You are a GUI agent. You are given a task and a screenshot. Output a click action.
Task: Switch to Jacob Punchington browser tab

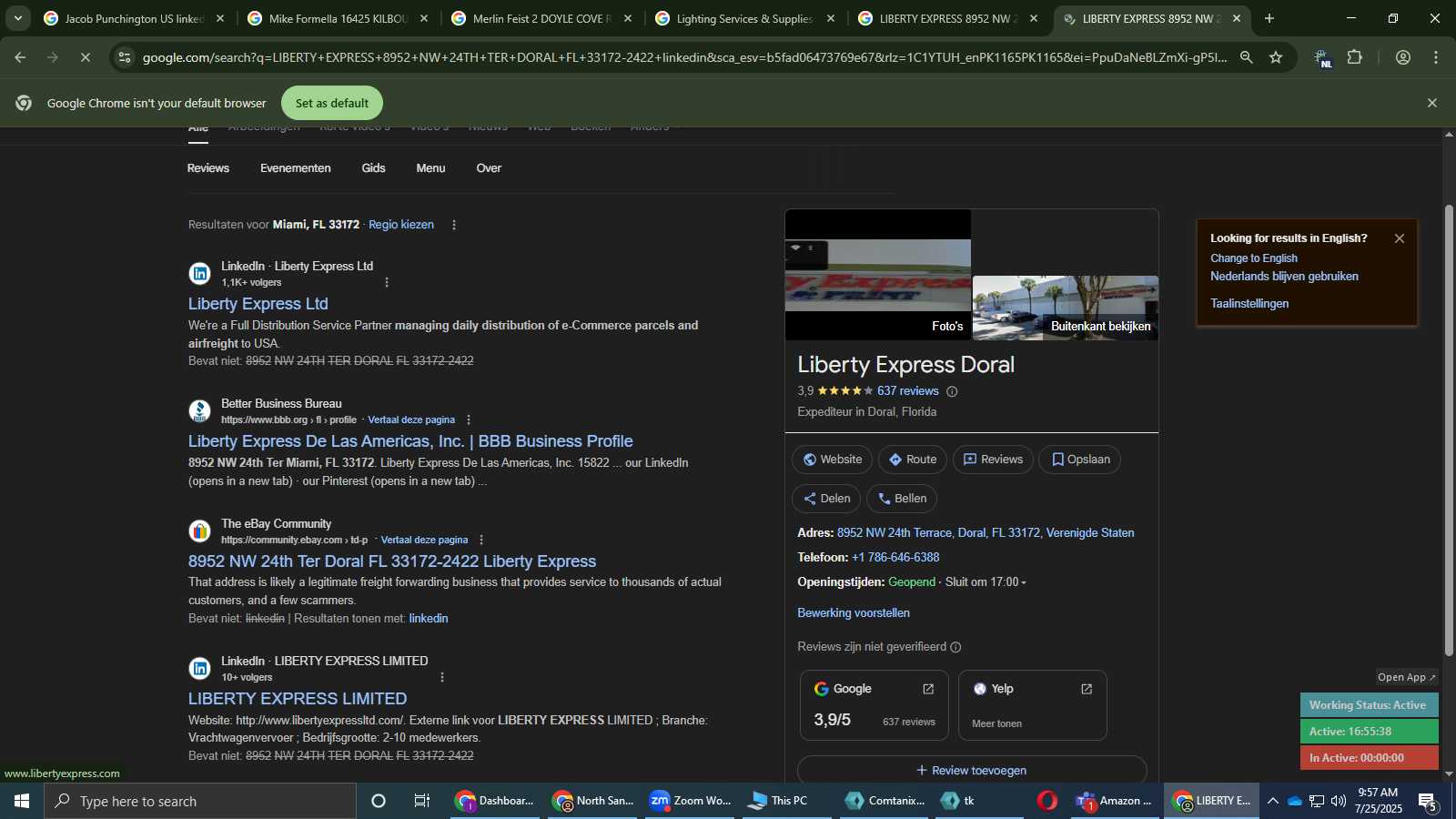pos(135,18)
